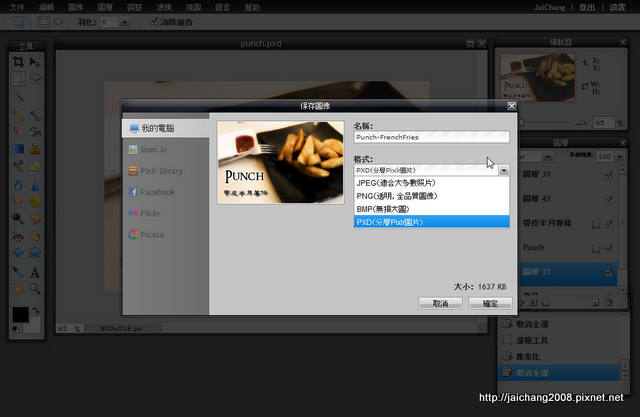Toggle visibility of 帶皮半月薯條 layer
This screenshot has width=640, height=417.
tap(609, 224)
